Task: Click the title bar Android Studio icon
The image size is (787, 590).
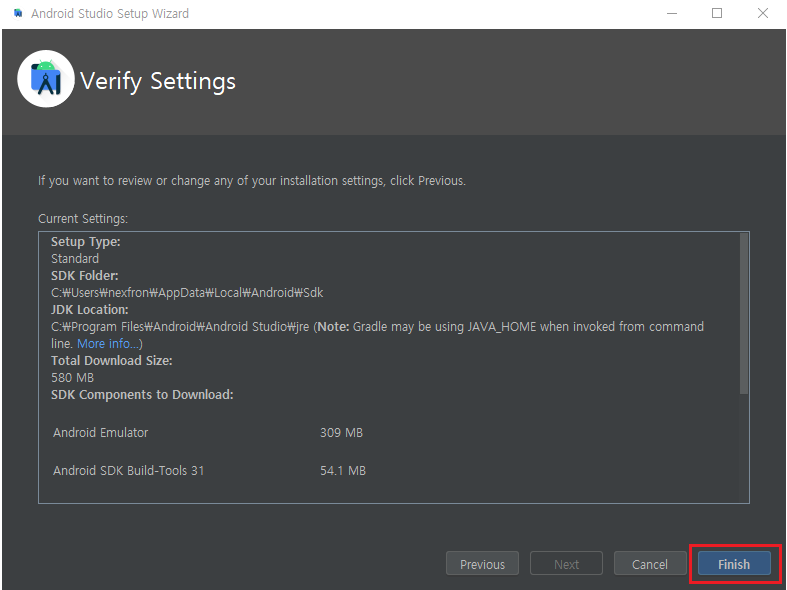Action: pyautogui.click(x=19, y=13)
